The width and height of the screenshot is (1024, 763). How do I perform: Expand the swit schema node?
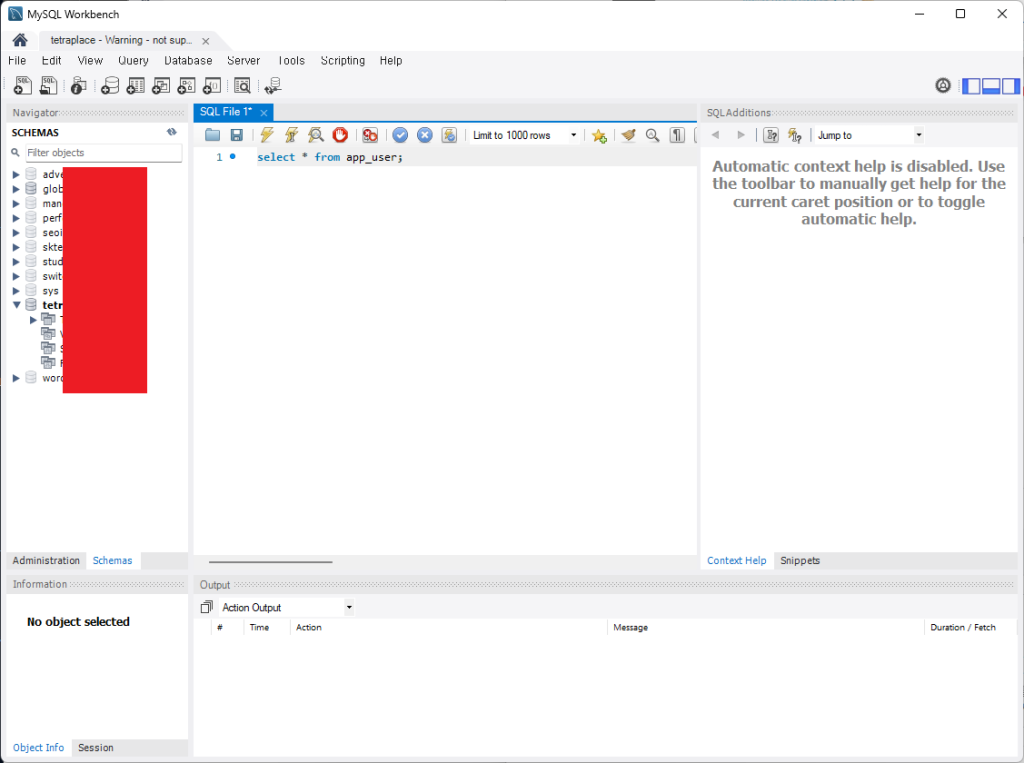tap(16, 276)
